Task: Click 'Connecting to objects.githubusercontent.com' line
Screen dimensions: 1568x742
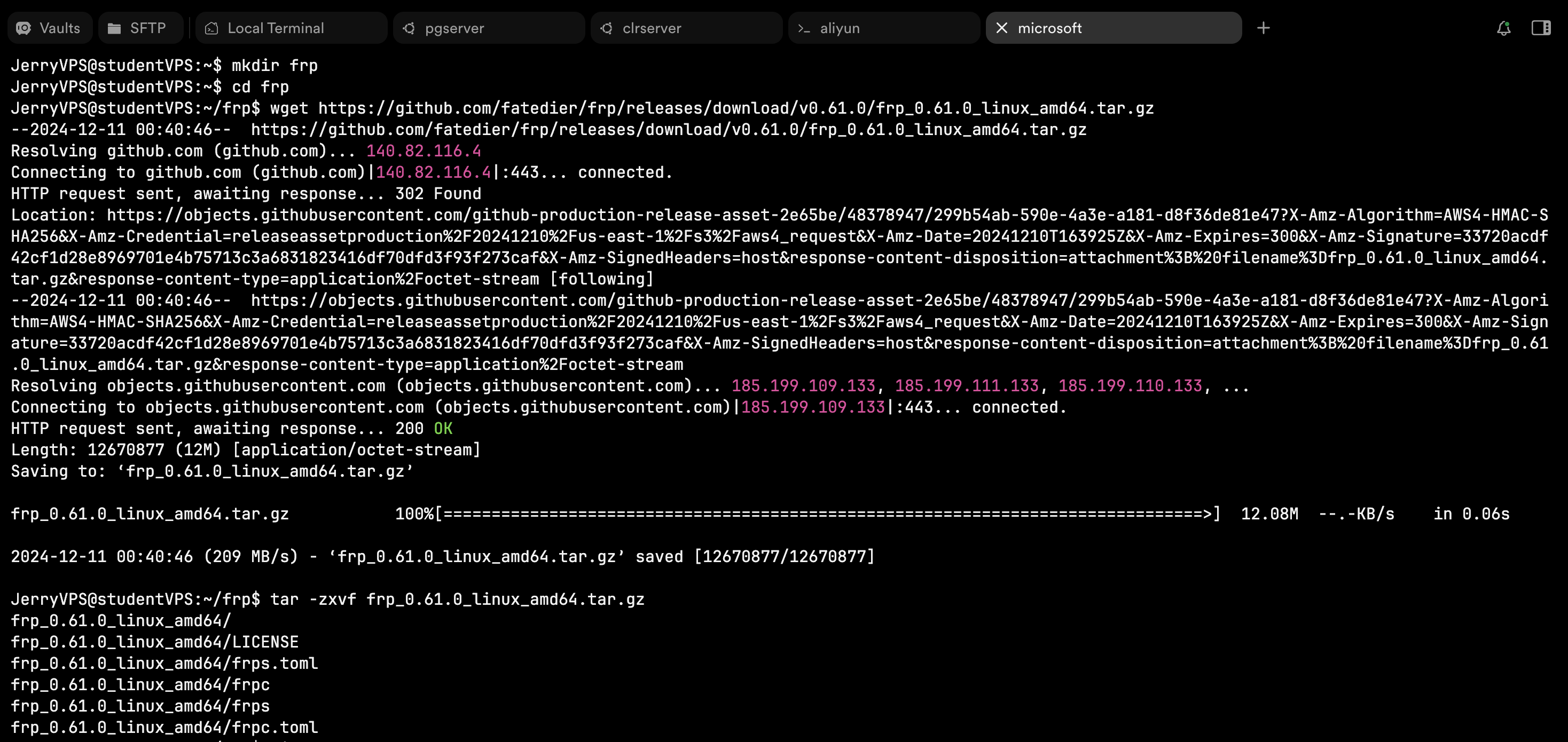Action: (539, 407)
